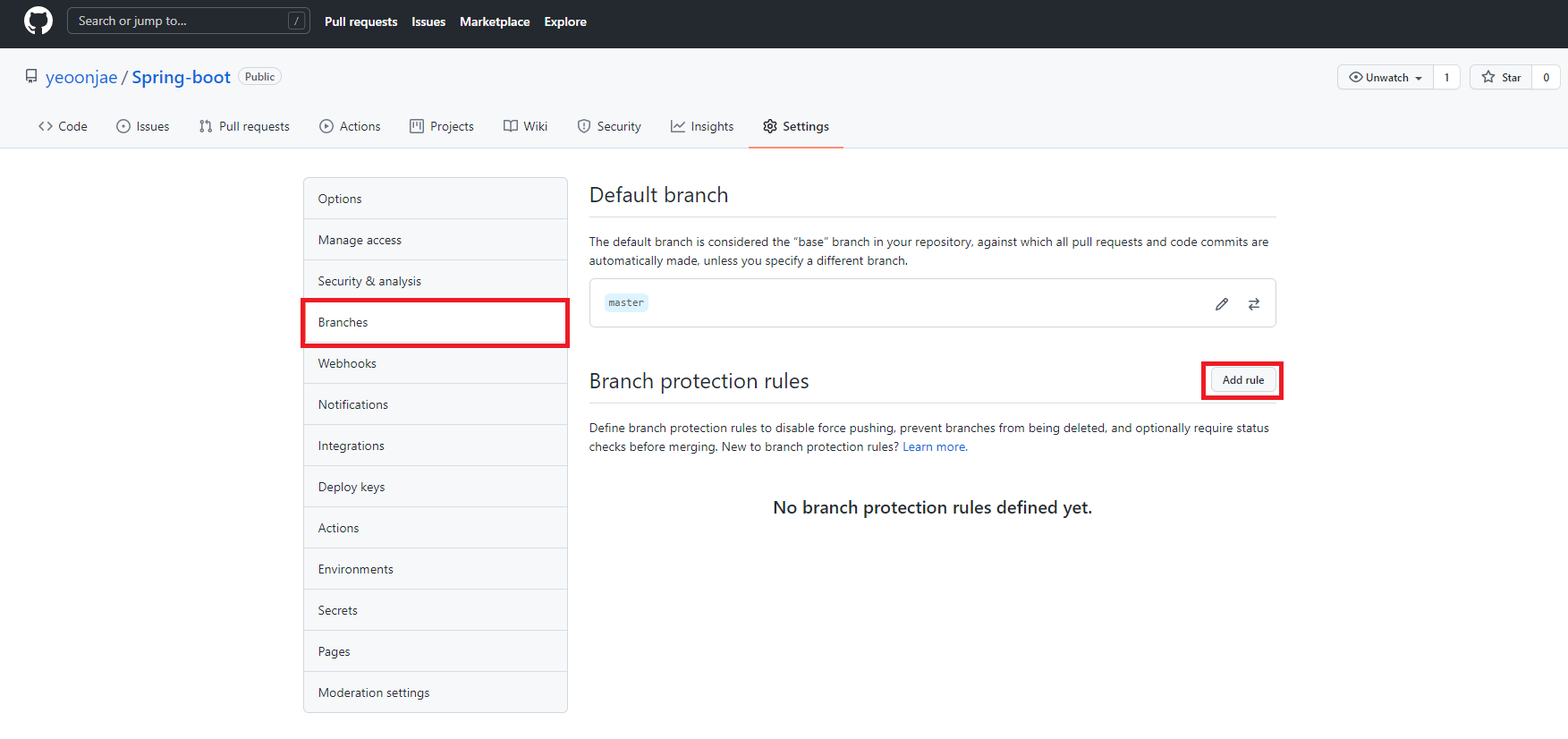The width and height of the screenshot is (1568, 739).
Task: Open the GitHub logo homepage
Action: point(38,21)
